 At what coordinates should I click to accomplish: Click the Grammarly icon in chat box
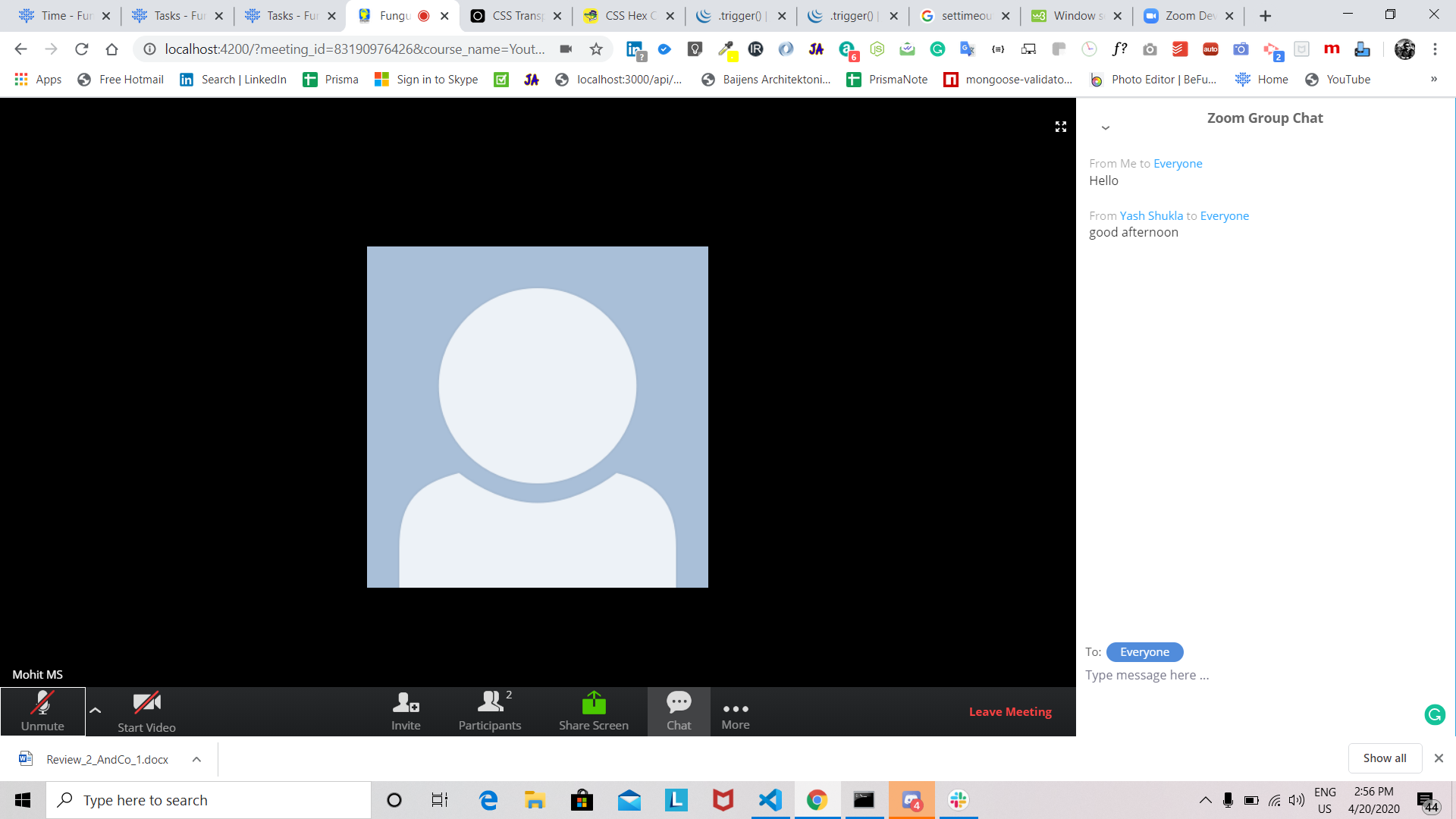(1435, 714)
